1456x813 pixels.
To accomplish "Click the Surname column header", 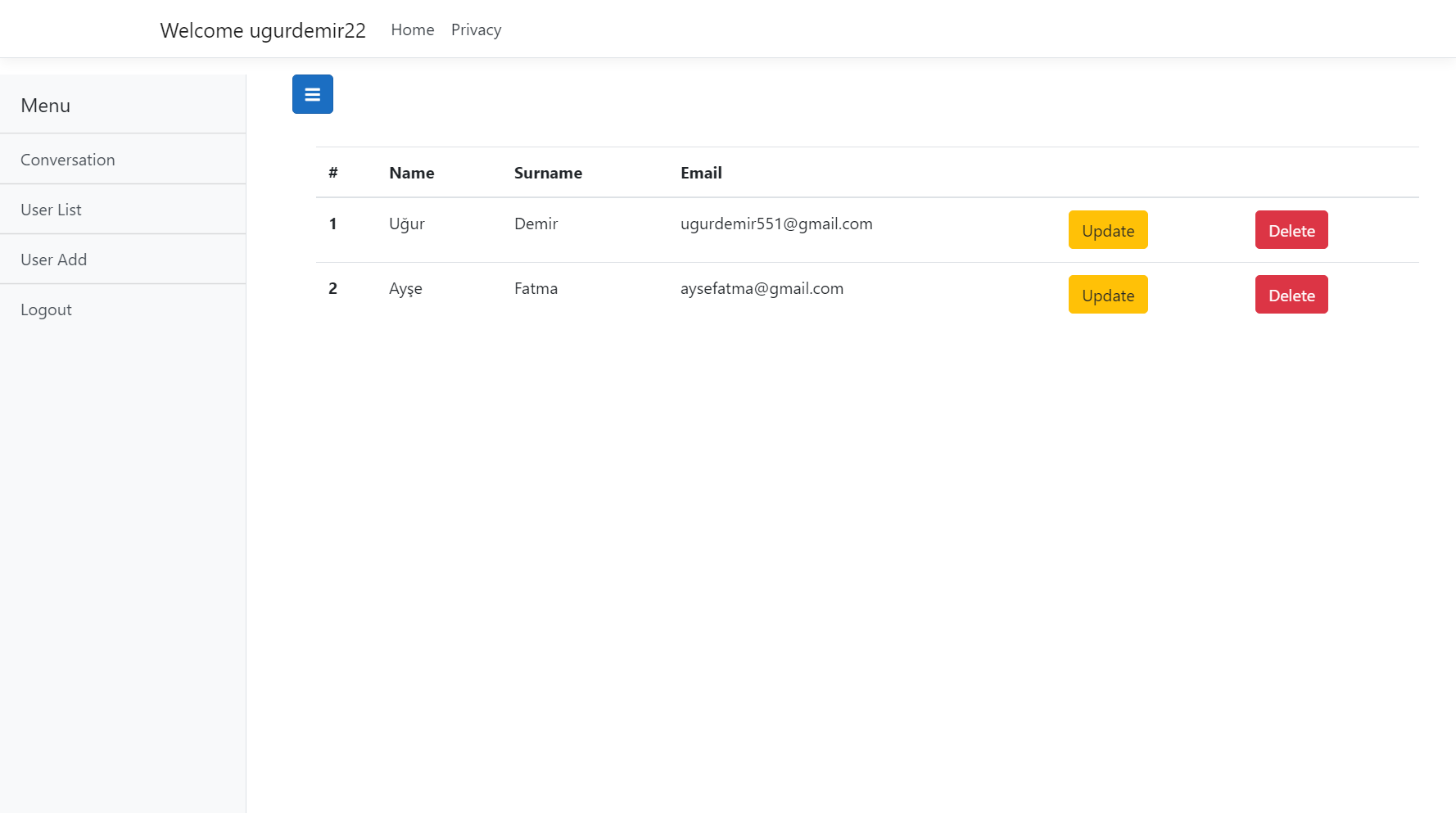I will [548, 173].
